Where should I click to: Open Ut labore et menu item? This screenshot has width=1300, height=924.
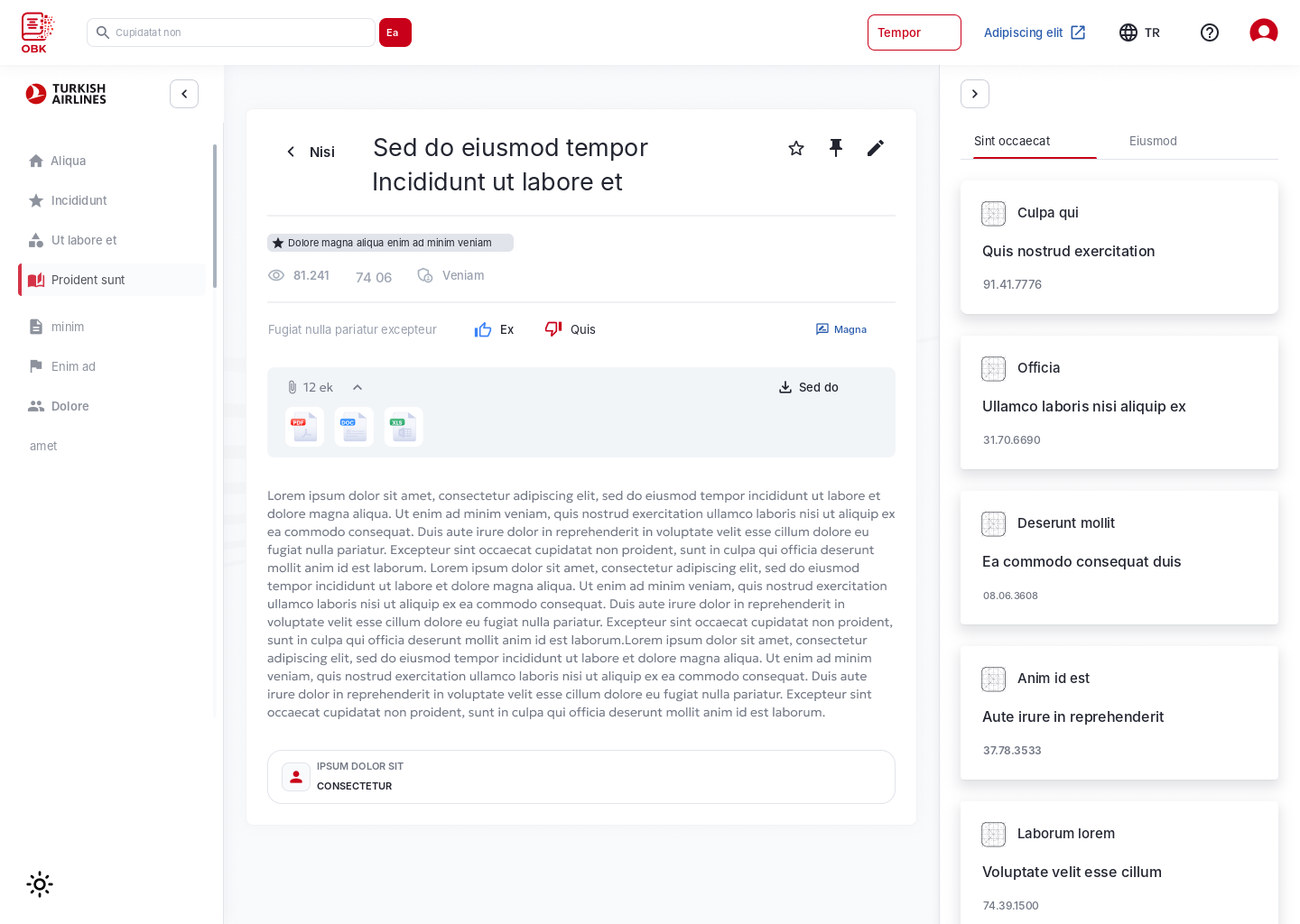pos(112,240)
